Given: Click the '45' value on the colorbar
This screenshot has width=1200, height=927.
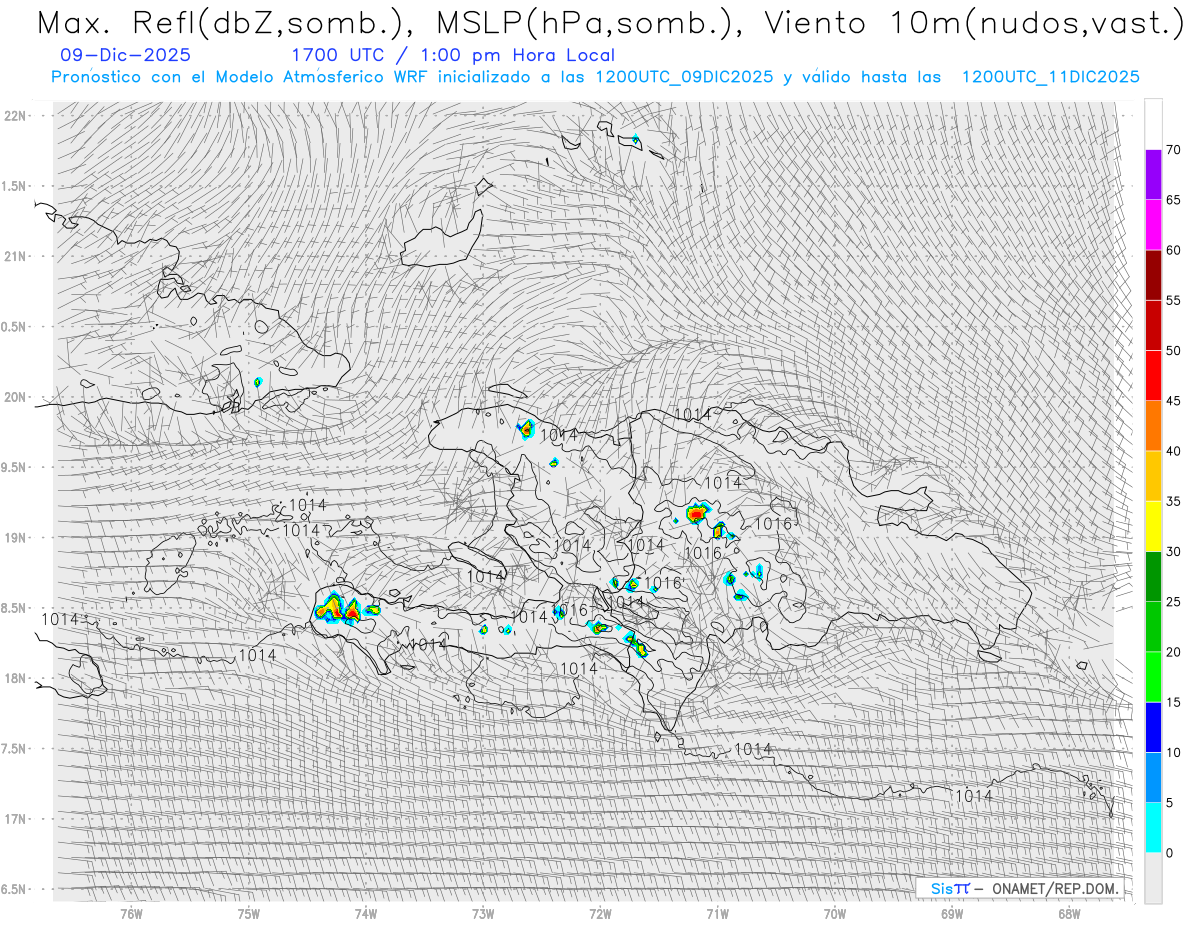Looking at the screenshot, I should pos(1174,401).
